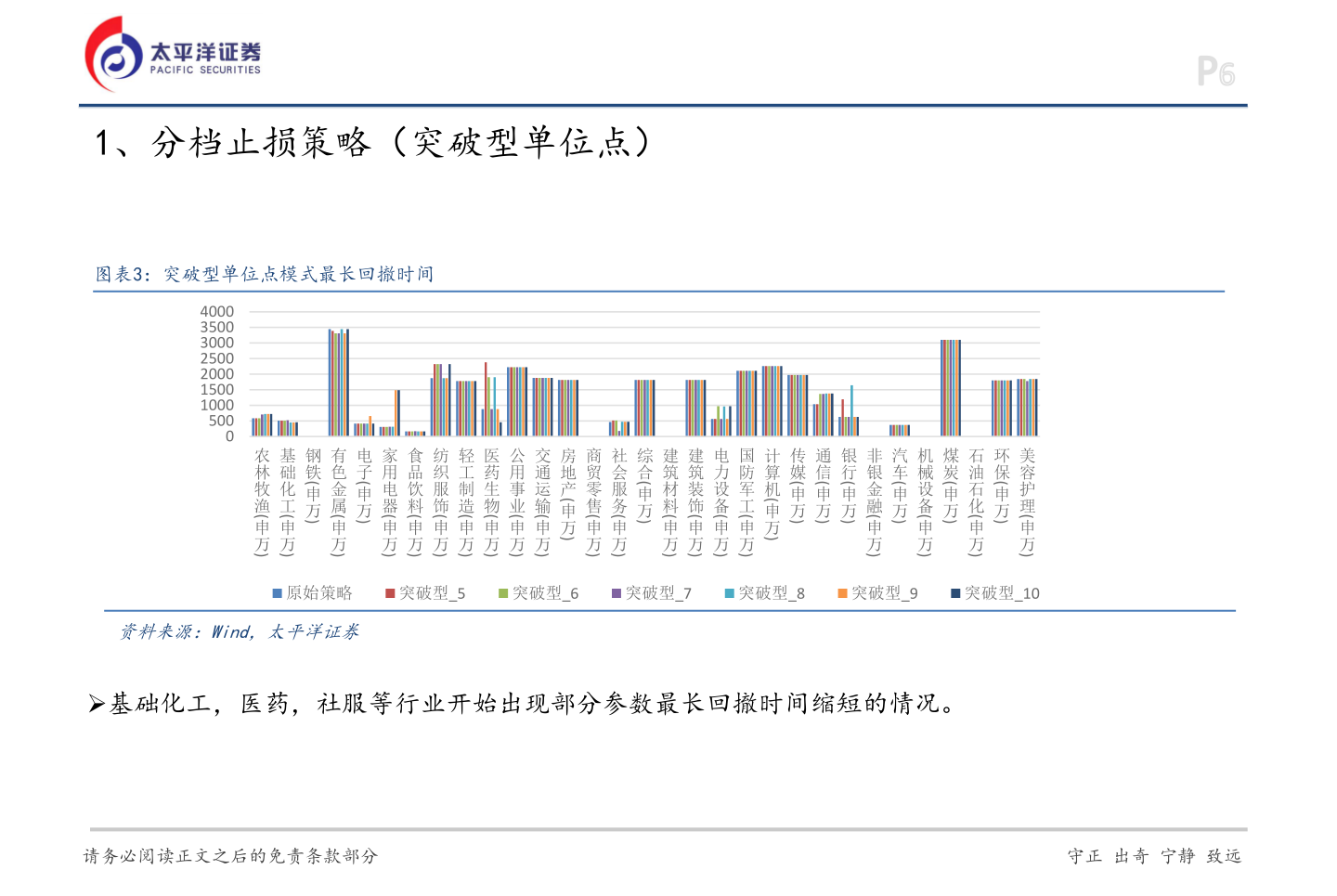Viewport: 1337px width, 896px height.
Task: Expand the 图表3 chart caption
Action: pyautogui.click(x=264, y=274)
